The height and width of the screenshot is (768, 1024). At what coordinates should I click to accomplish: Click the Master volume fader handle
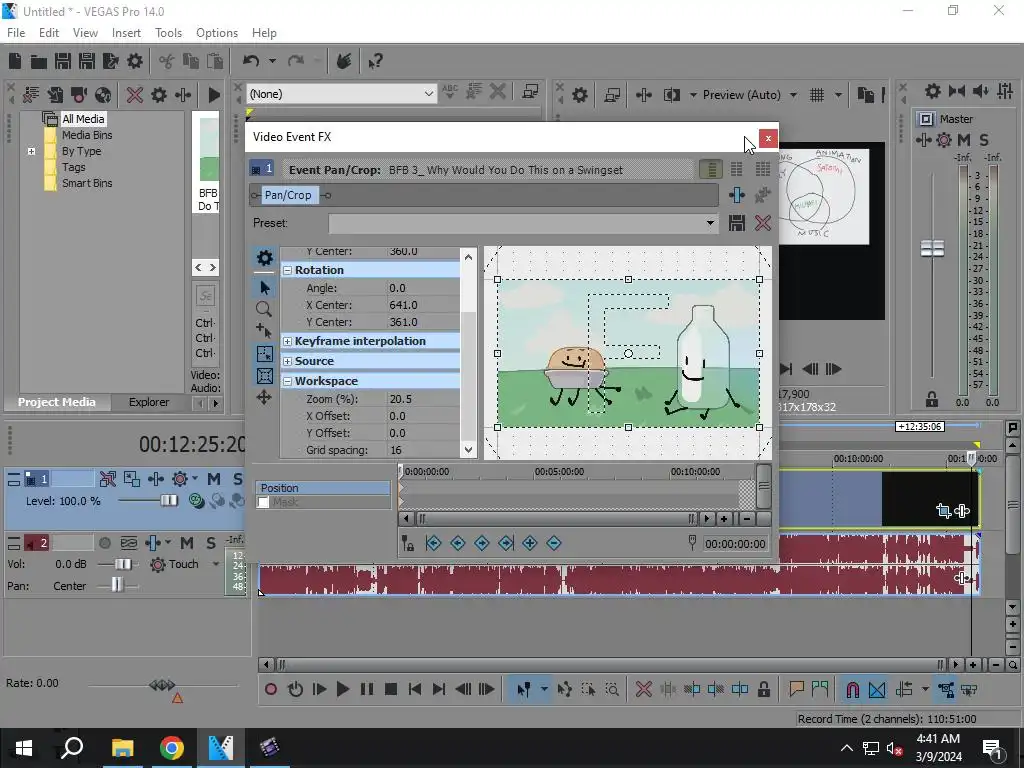click(933, 249)
